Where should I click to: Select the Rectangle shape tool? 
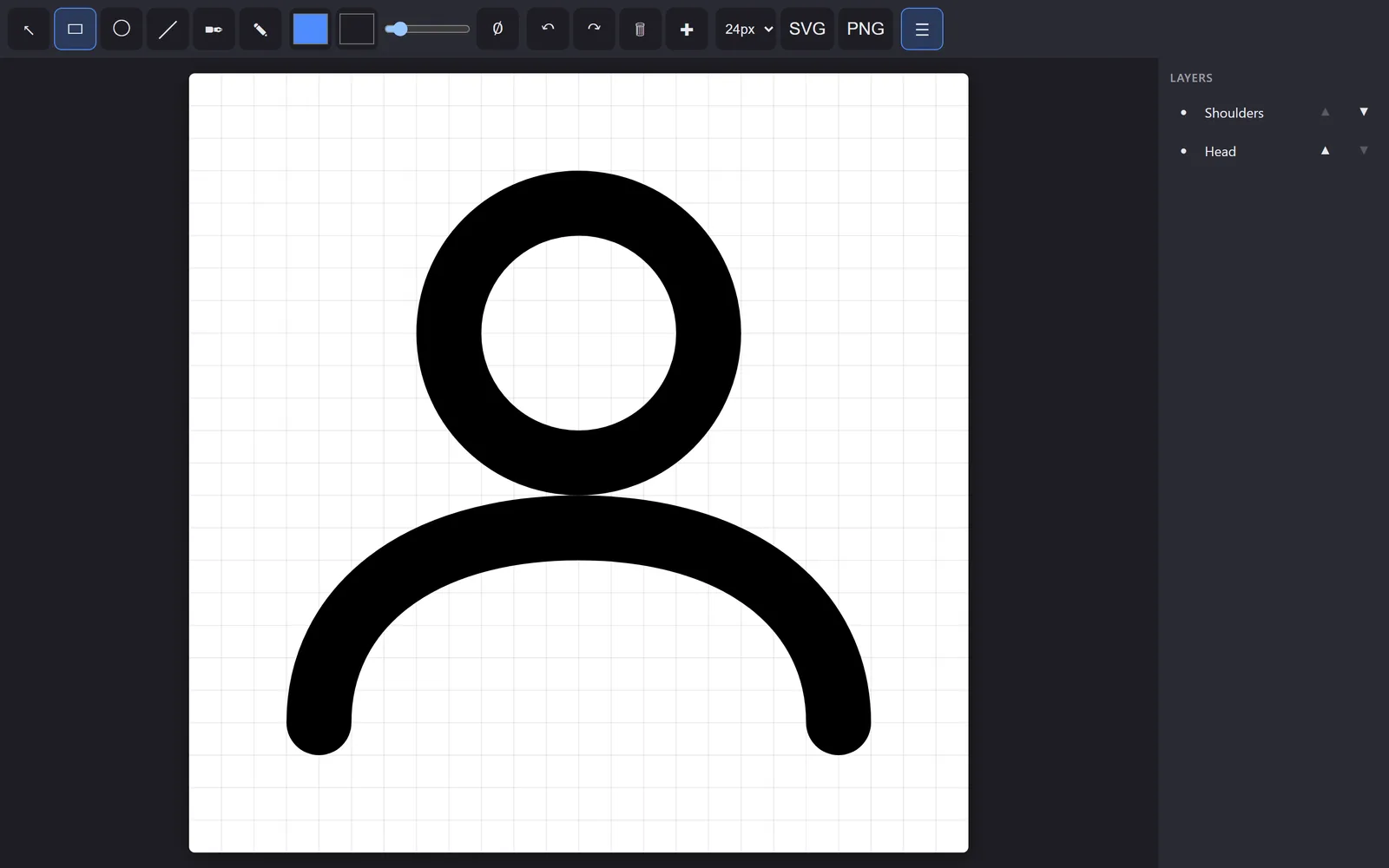tap(76, 30)
